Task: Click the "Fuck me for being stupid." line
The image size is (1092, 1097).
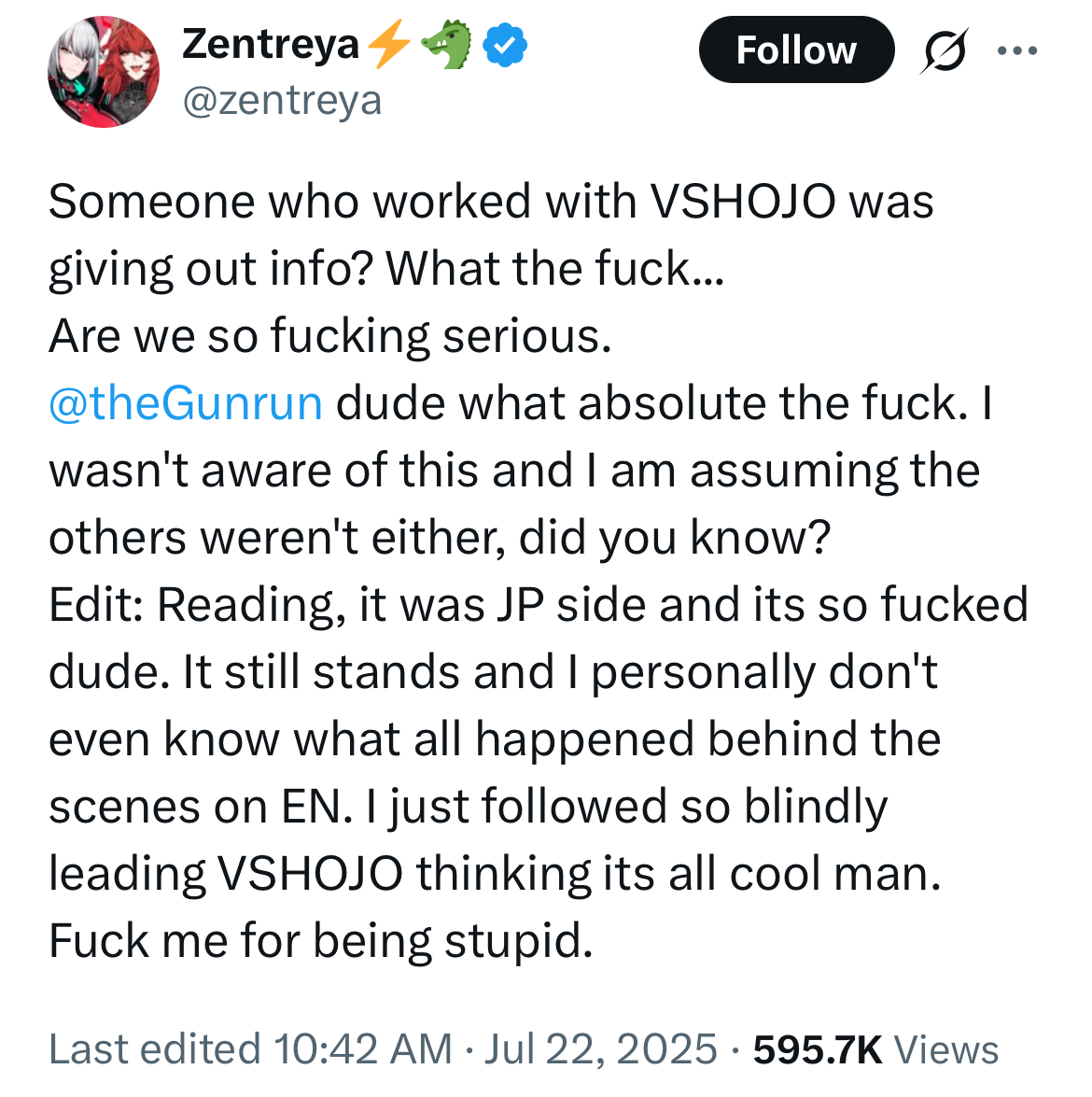Action: coord(321,941)
